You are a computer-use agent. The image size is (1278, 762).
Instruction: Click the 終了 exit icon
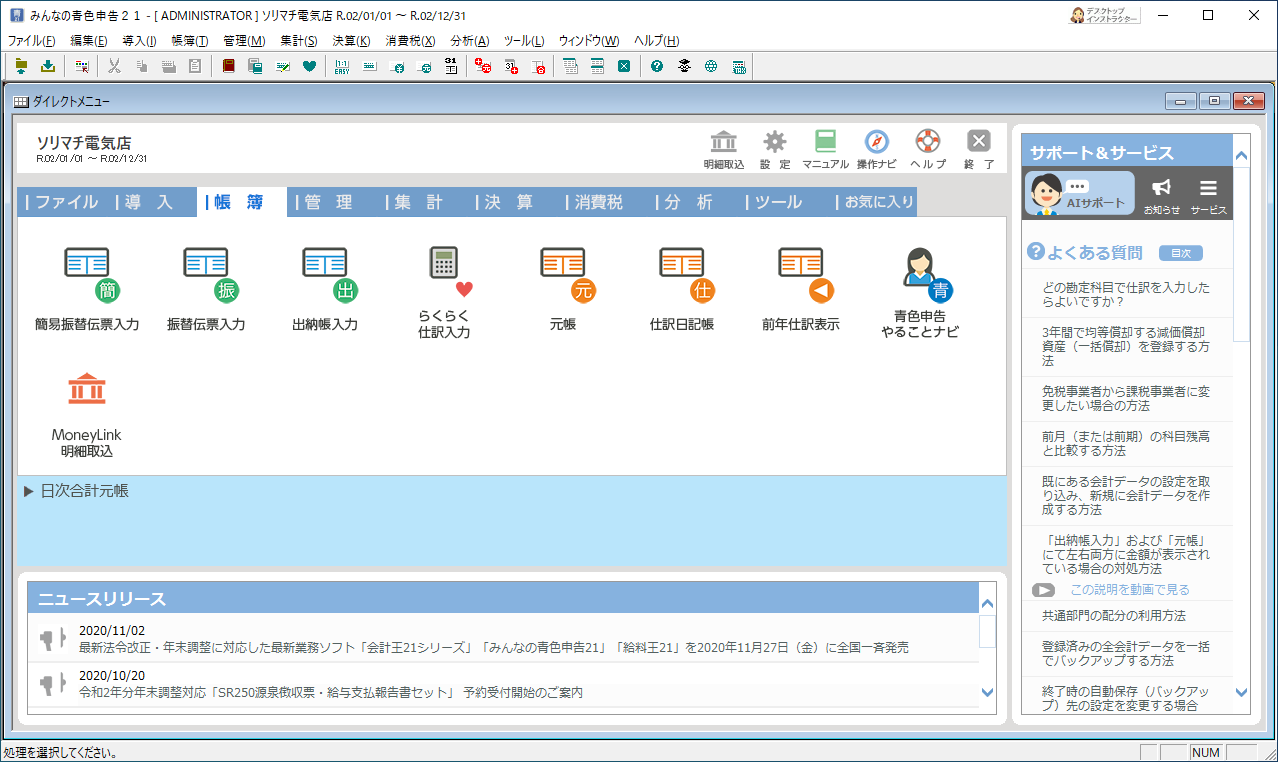tap(979, 150)
